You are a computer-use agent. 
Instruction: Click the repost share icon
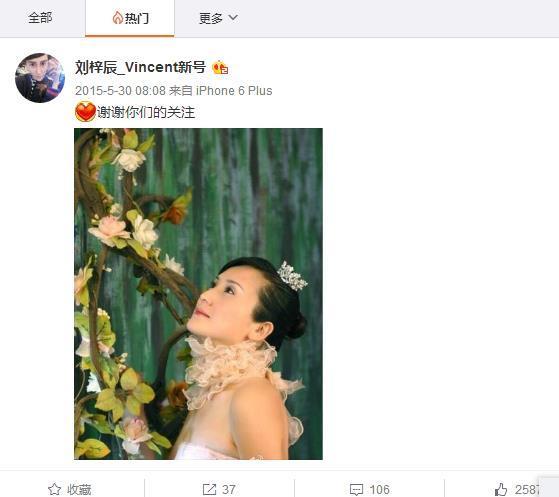[x=209, y=489]
